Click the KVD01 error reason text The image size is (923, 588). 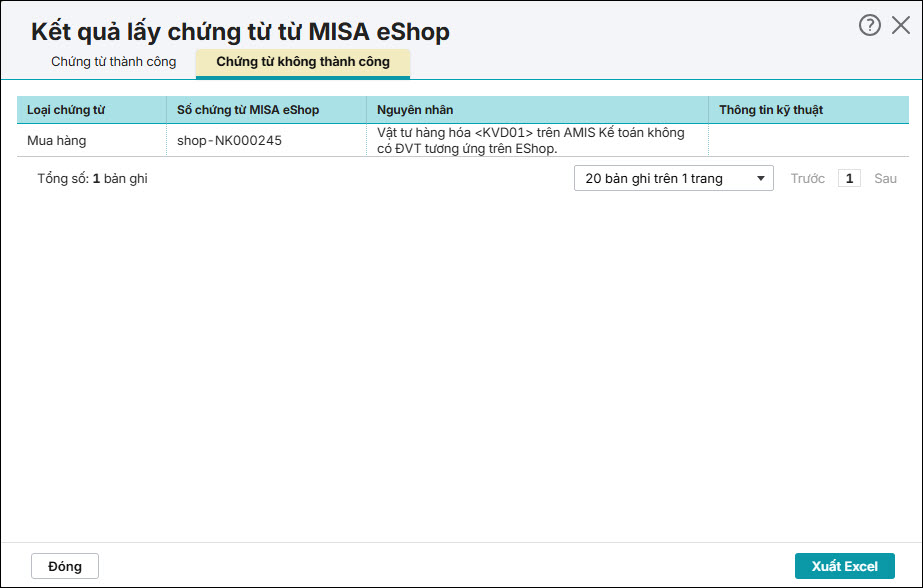click(530, 140)
